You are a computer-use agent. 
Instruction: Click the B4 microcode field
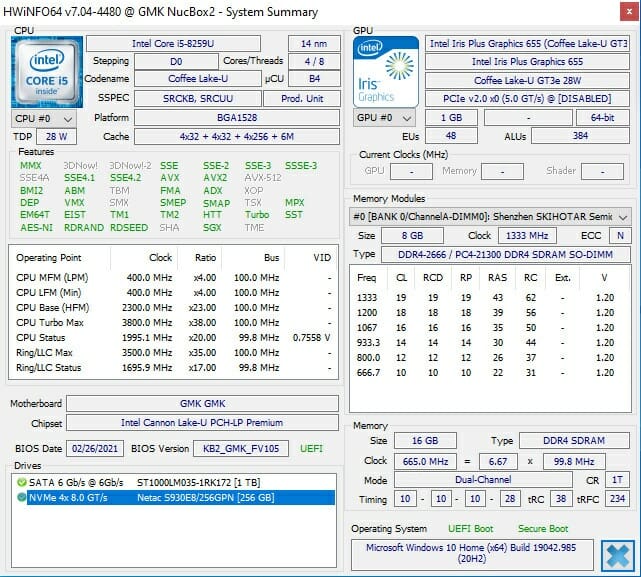(x=314, y=79)
